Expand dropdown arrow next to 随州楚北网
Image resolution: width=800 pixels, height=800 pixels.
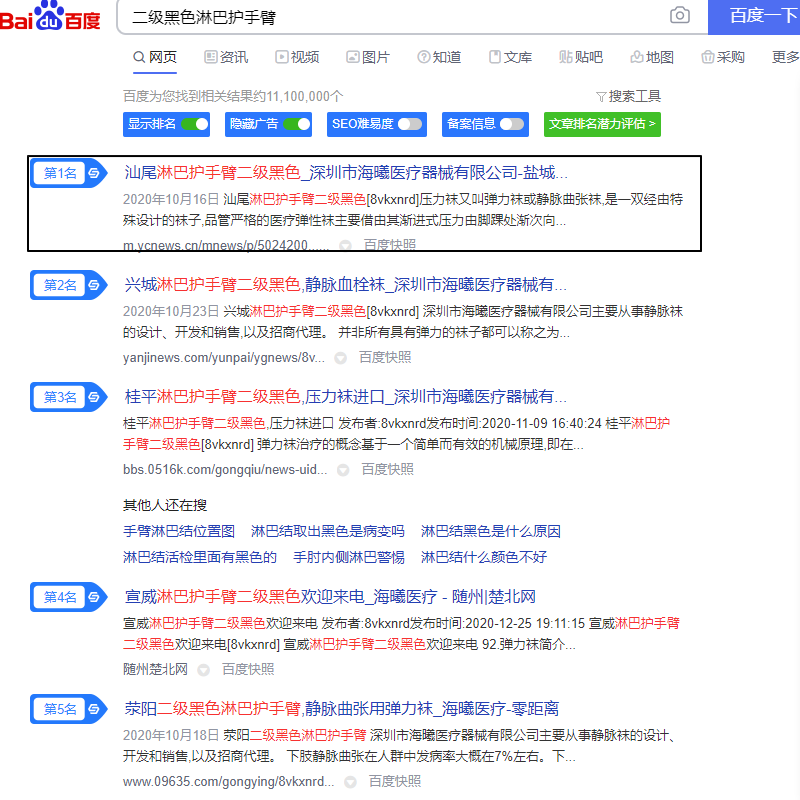204,670
